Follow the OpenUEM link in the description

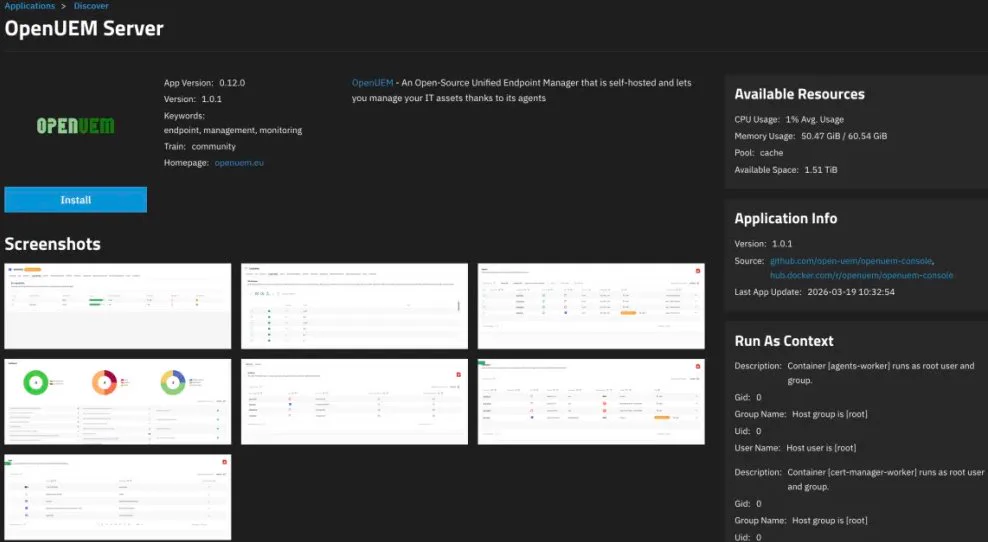[372, 83]
